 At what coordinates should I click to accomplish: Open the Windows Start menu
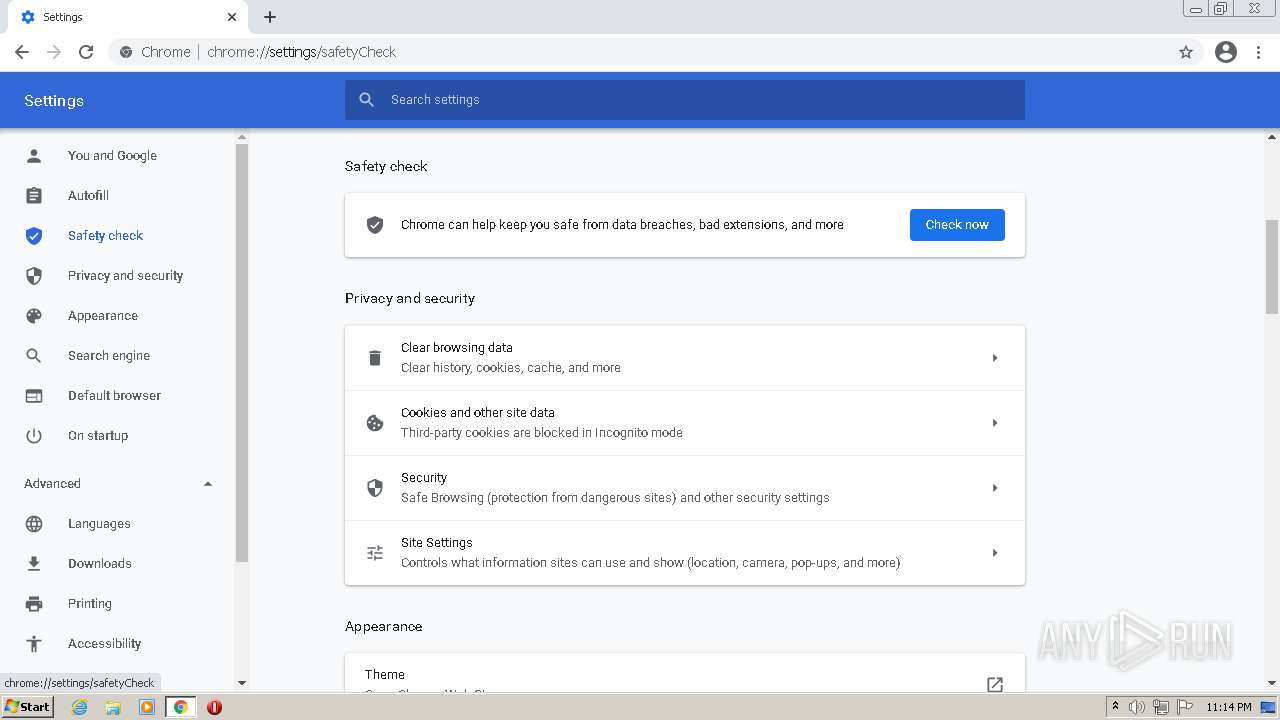pyautogui.click(x=28, y=706)
